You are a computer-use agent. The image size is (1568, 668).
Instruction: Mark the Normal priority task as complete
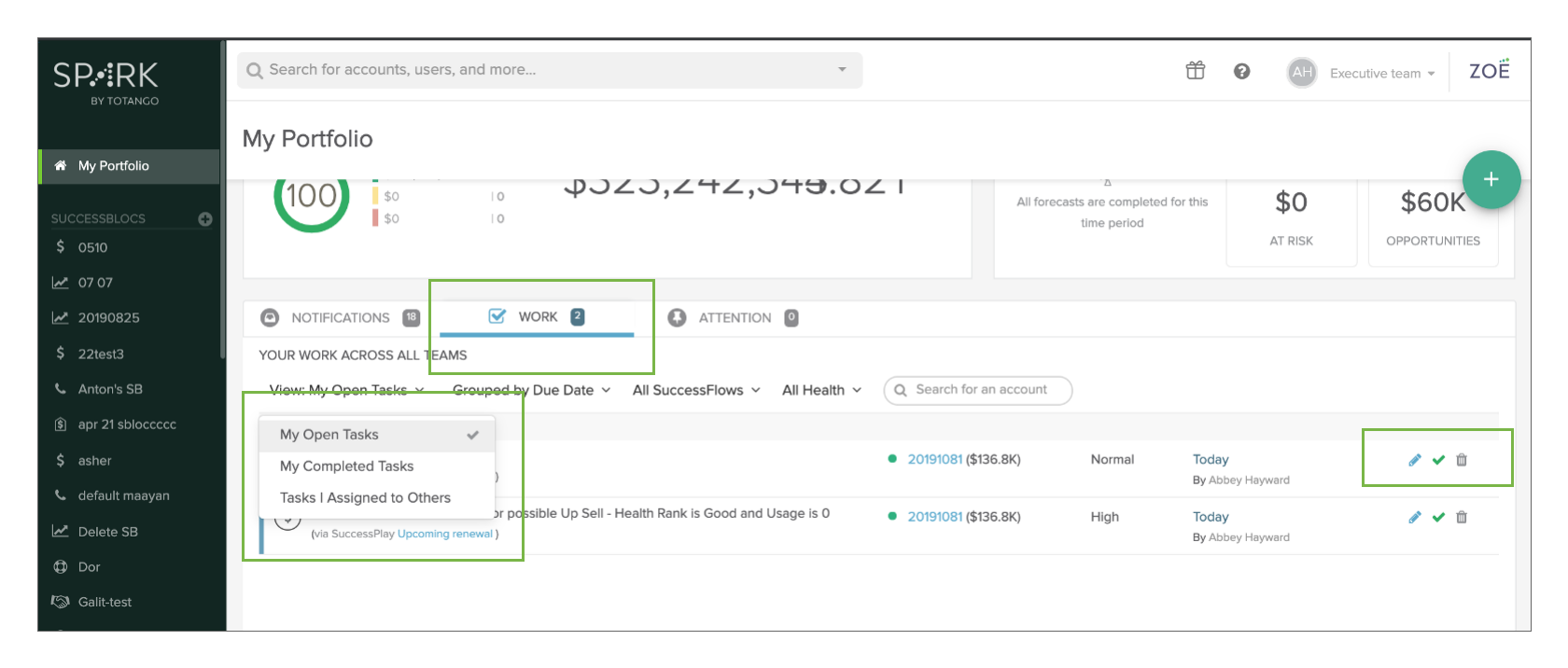click(1438, 460)
